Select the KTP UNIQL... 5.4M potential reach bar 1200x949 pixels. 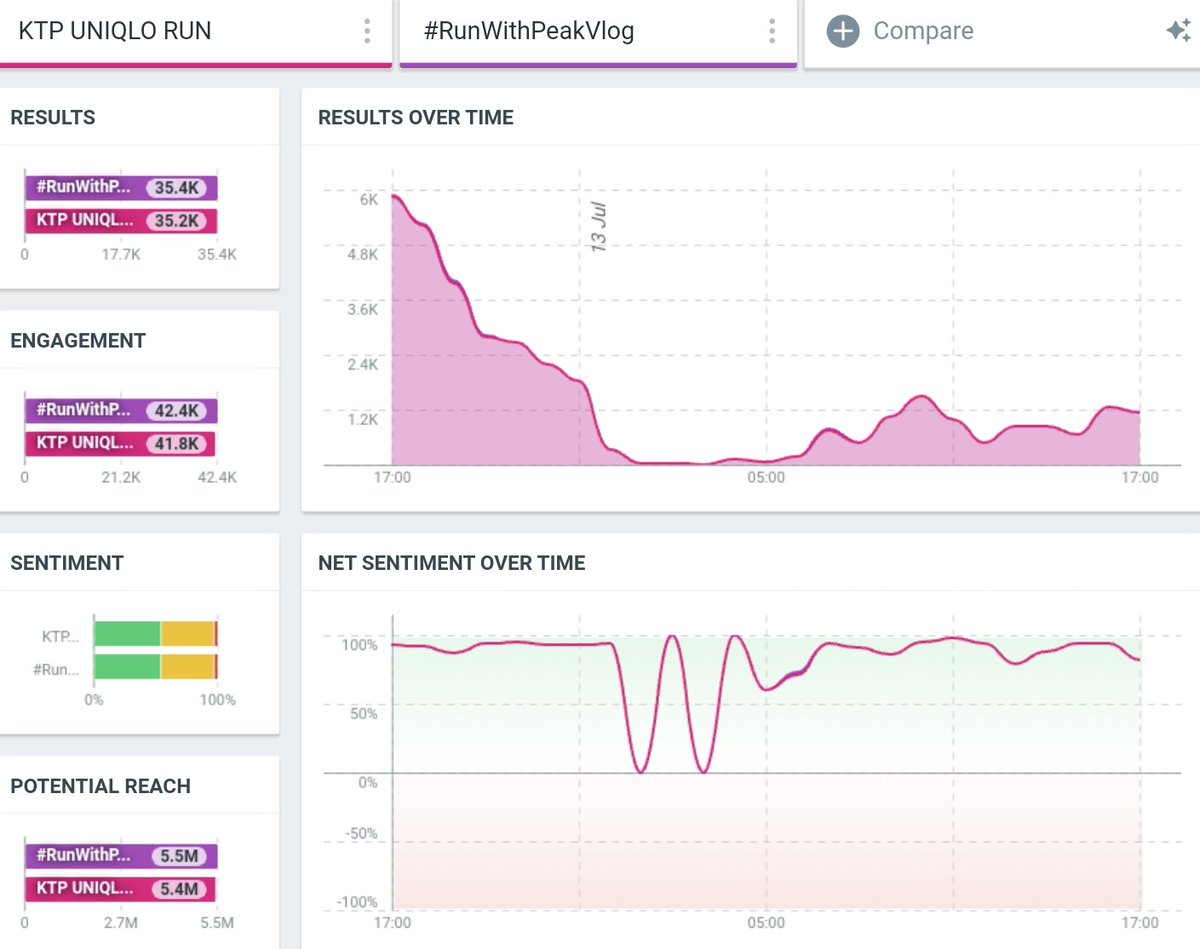(121, 889)
